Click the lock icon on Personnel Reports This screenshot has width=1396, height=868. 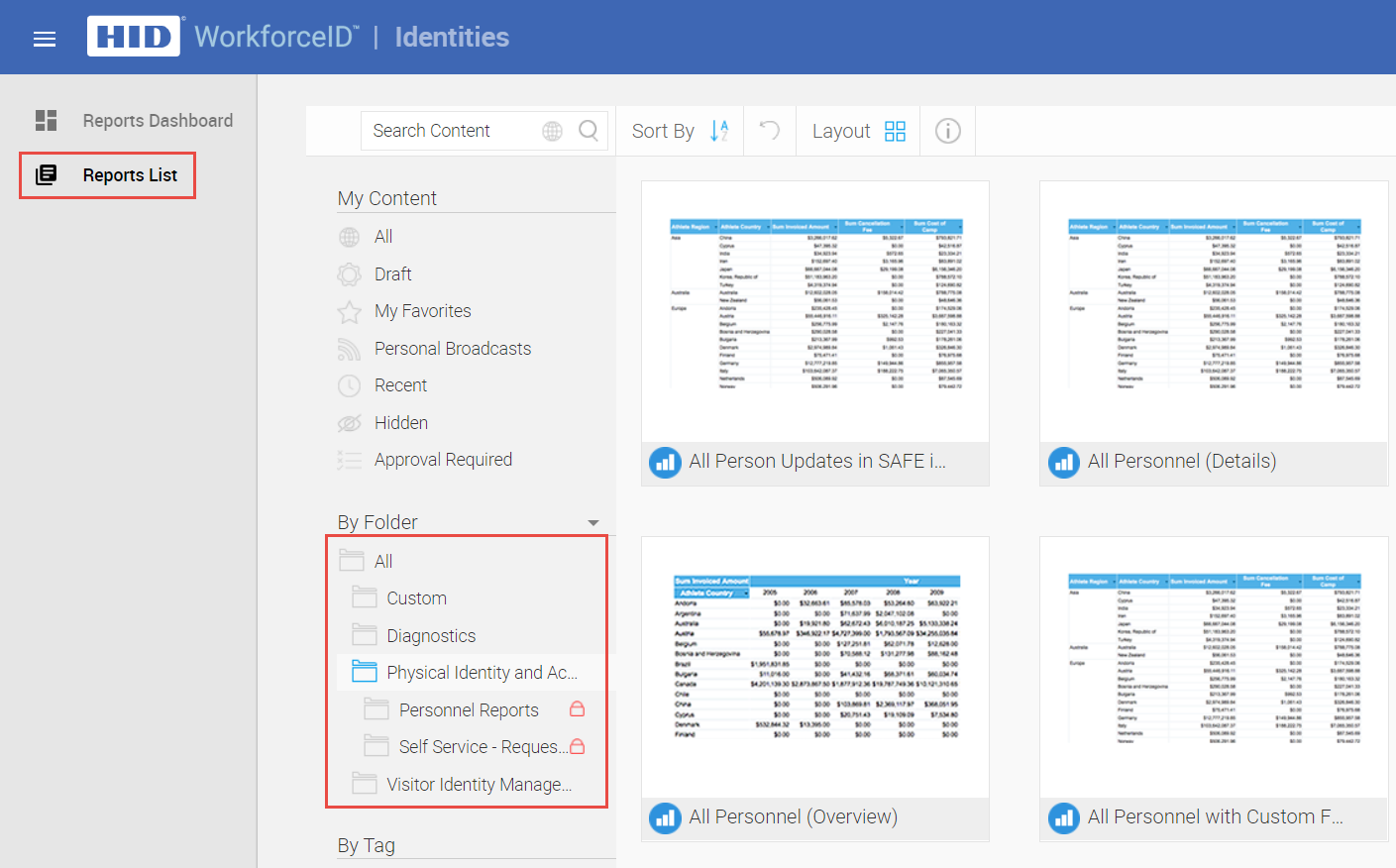tap(578, 708)
